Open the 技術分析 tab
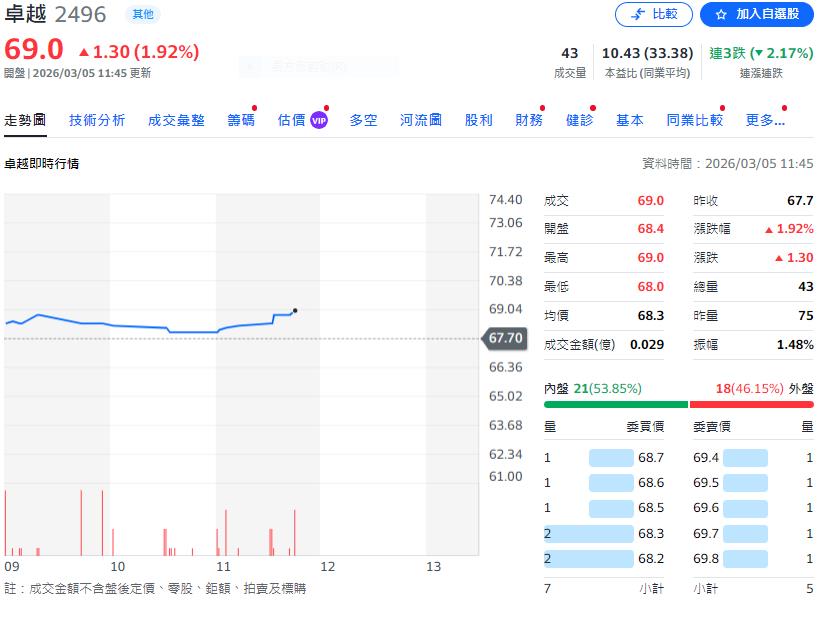 [97, 120]
